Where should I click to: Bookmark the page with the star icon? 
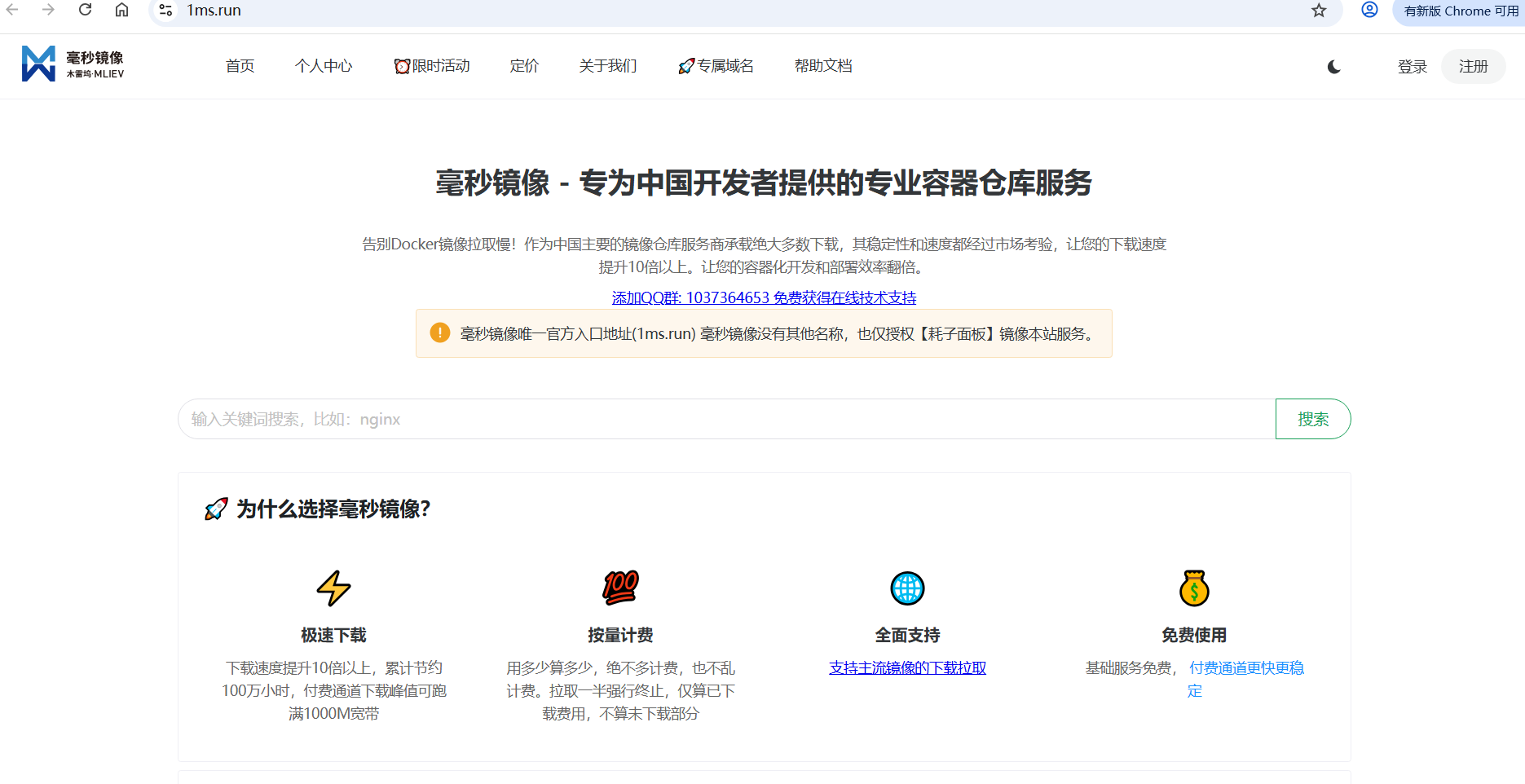tap(1318, 12)
